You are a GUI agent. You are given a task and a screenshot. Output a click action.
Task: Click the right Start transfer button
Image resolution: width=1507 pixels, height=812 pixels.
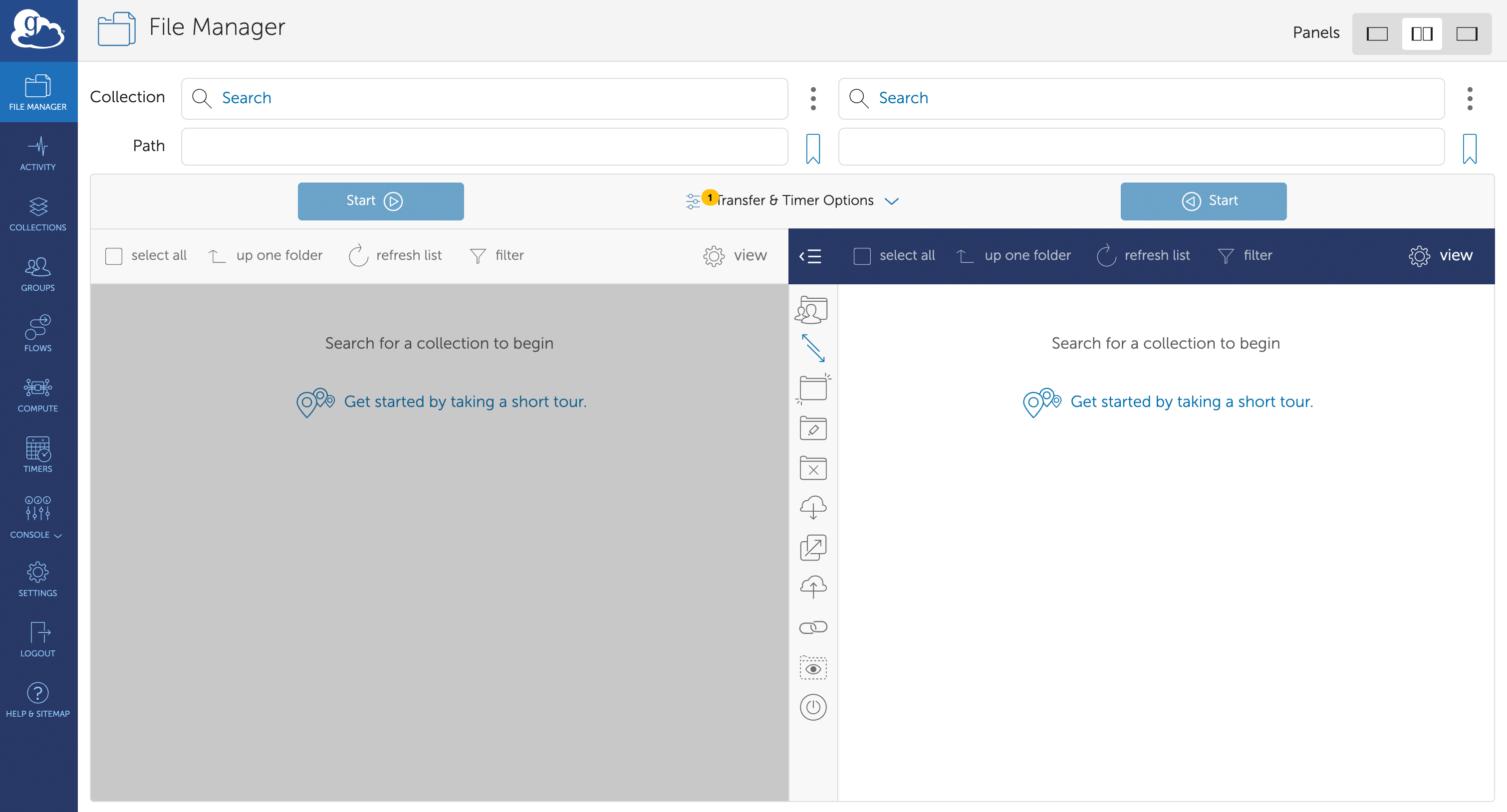[x=1204, y=201]
